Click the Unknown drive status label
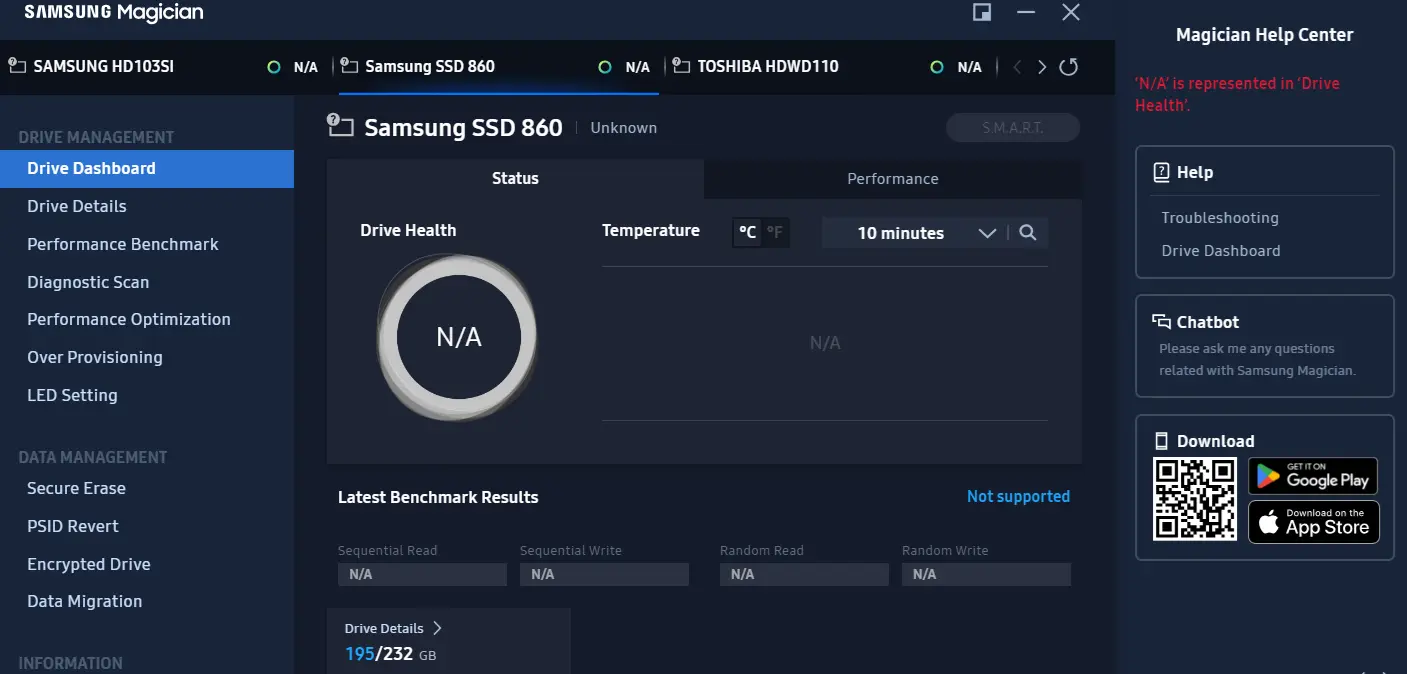Viewport: 1407px width, 674px height. point(623,128)
